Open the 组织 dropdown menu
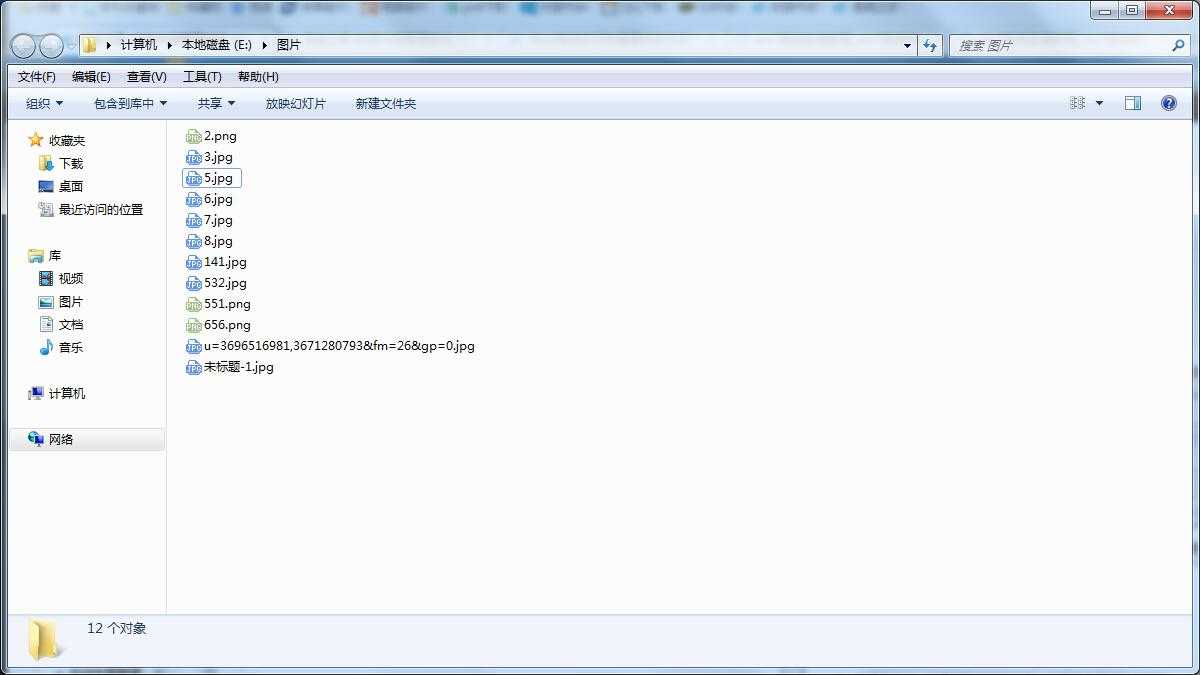Screen dimensions: 1200x675 (x=42, y=103)
